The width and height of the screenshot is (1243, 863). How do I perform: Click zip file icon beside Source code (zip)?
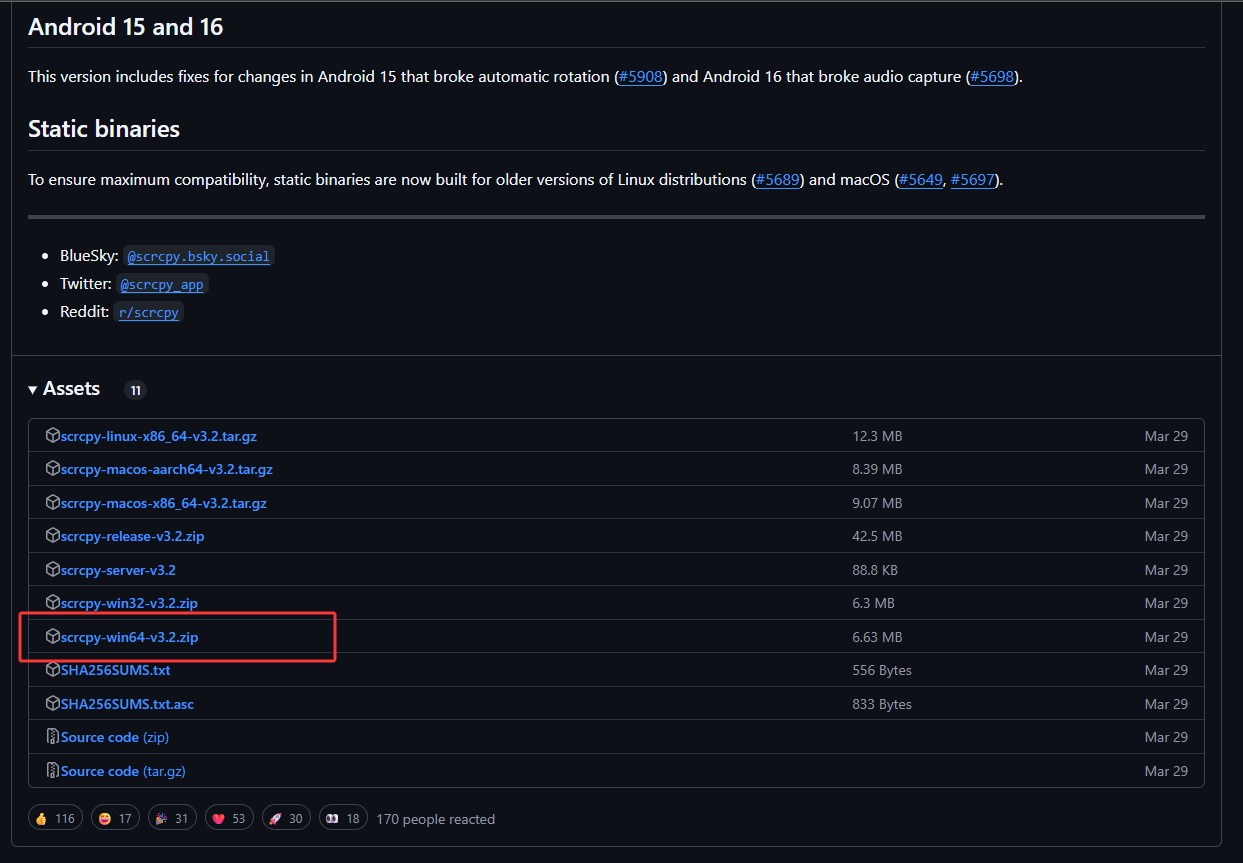pos(53,737)
